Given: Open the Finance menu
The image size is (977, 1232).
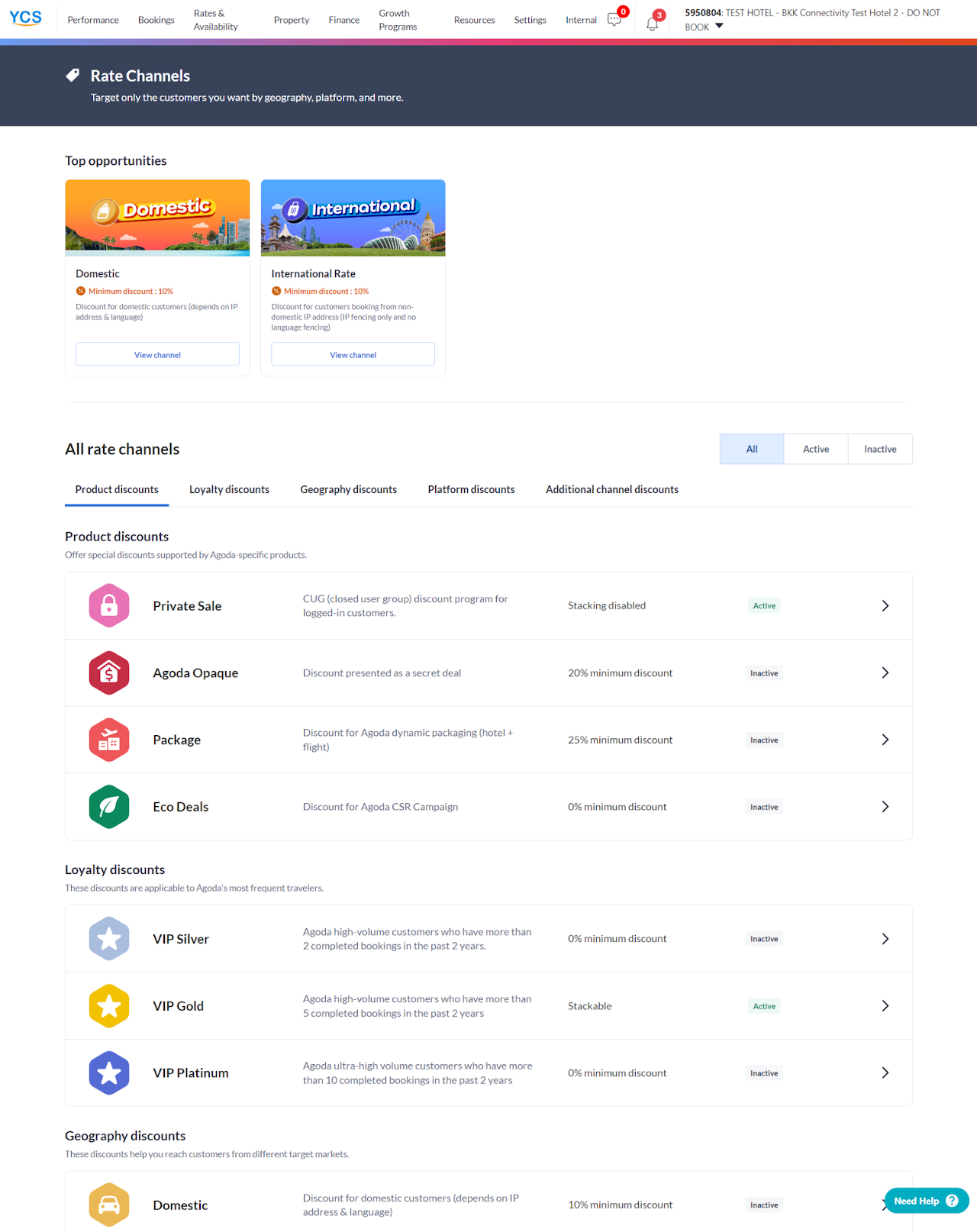Looking at the screenshot, I should [344, 20].
